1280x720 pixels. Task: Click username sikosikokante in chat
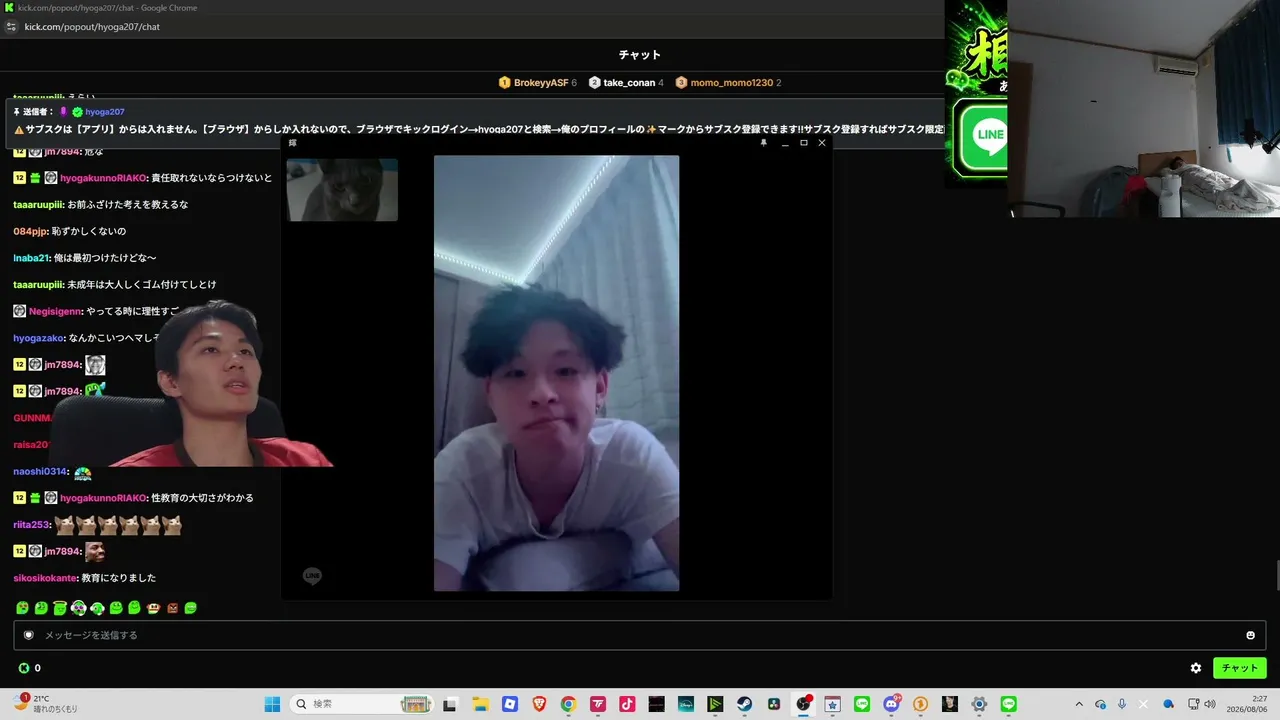pyautogui.click(x=45, y=578)
